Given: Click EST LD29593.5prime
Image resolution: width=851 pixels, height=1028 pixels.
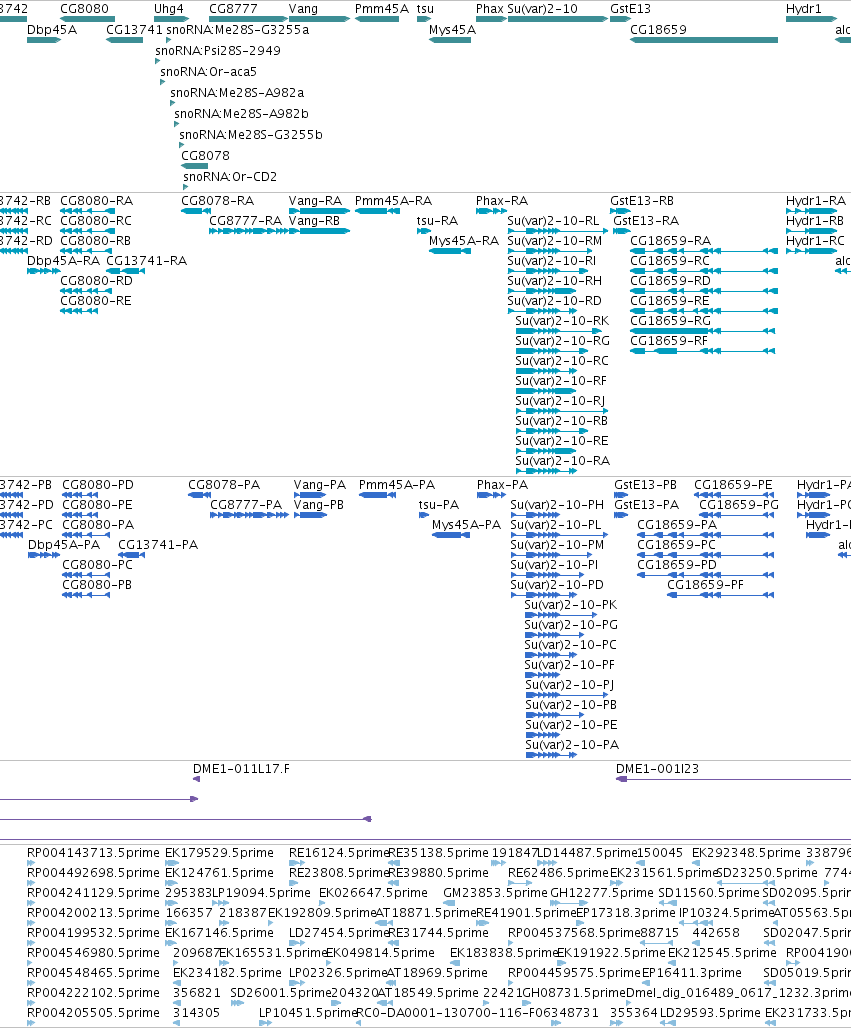Looking at the screenshot, I should [710, 1012].
